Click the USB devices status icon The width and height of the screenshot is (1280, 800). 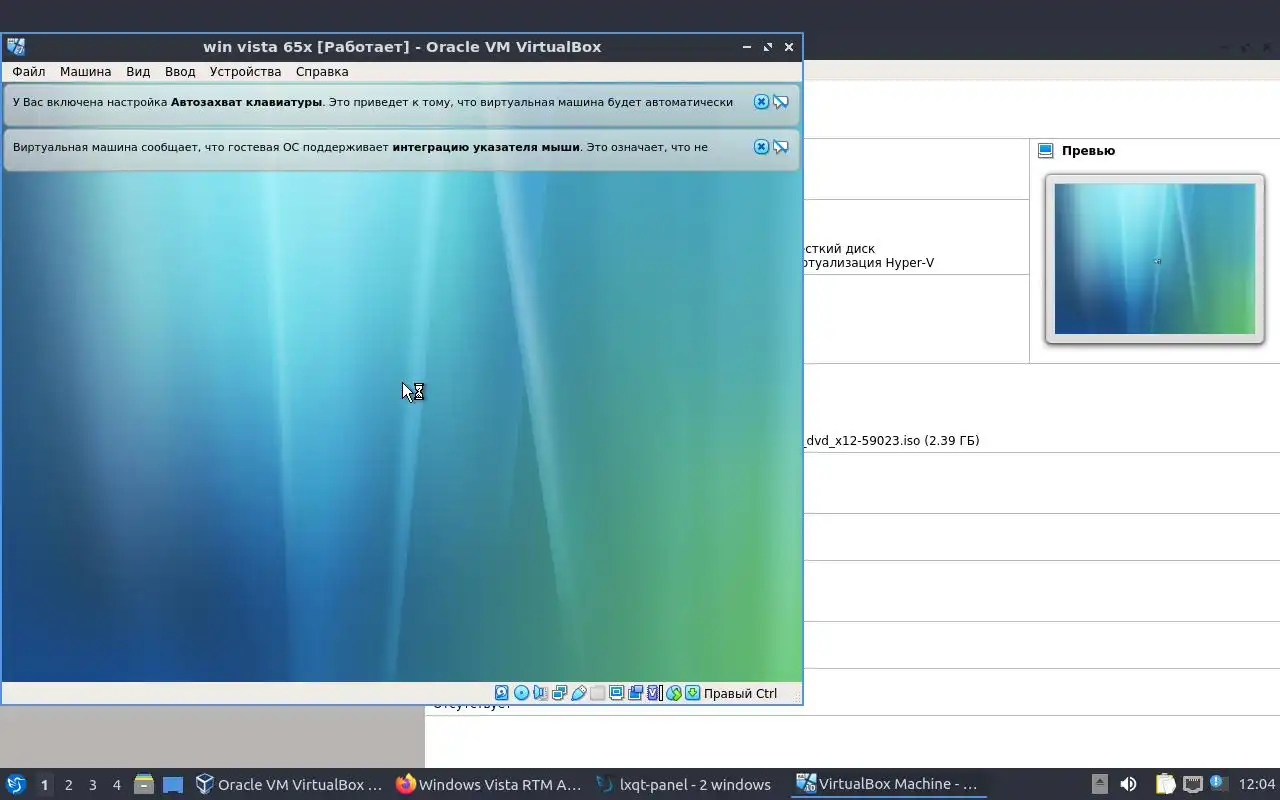tap(579, 693)
